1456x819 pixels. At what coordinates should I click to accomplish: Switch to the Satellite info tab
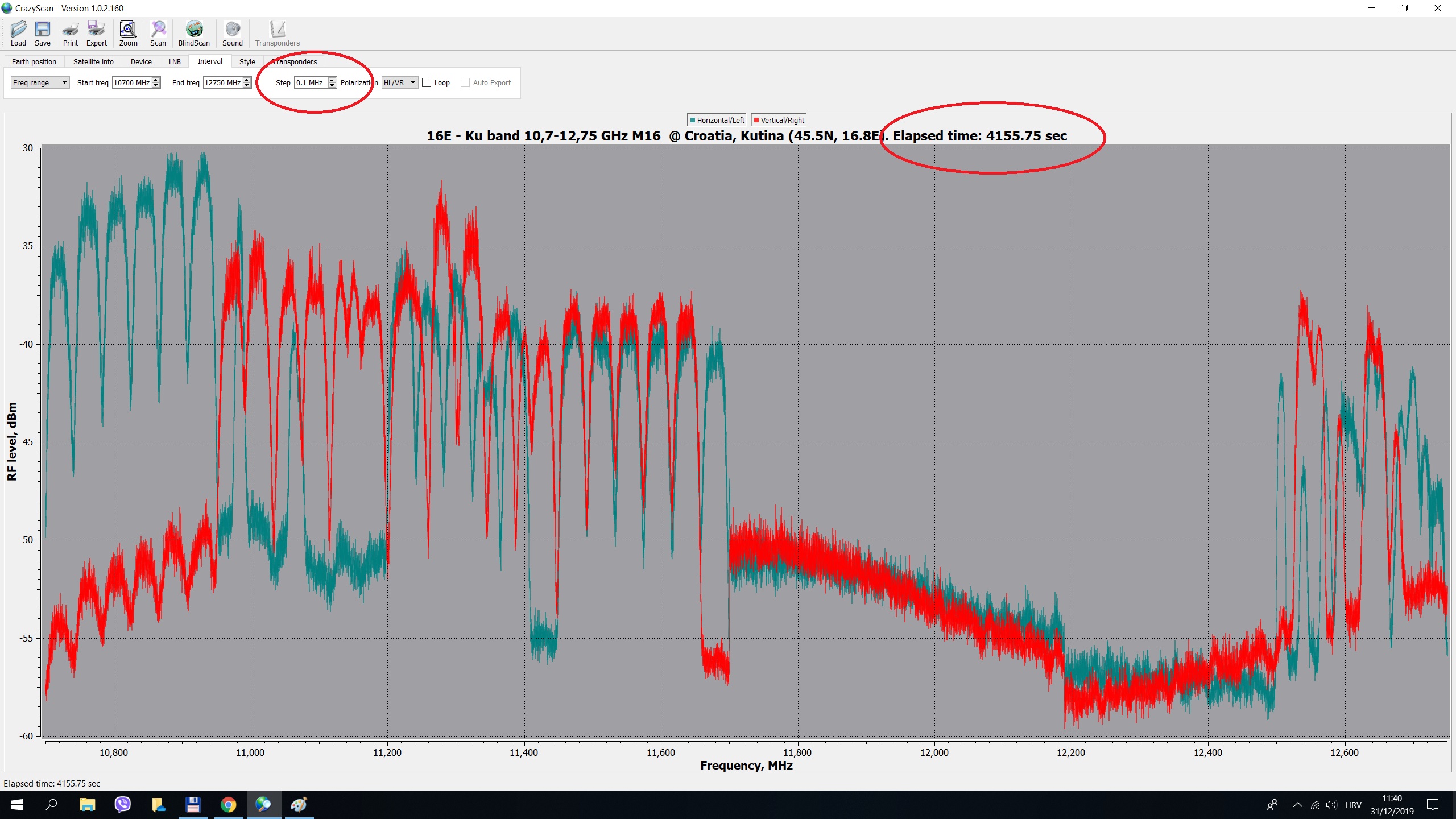point(93,62)
